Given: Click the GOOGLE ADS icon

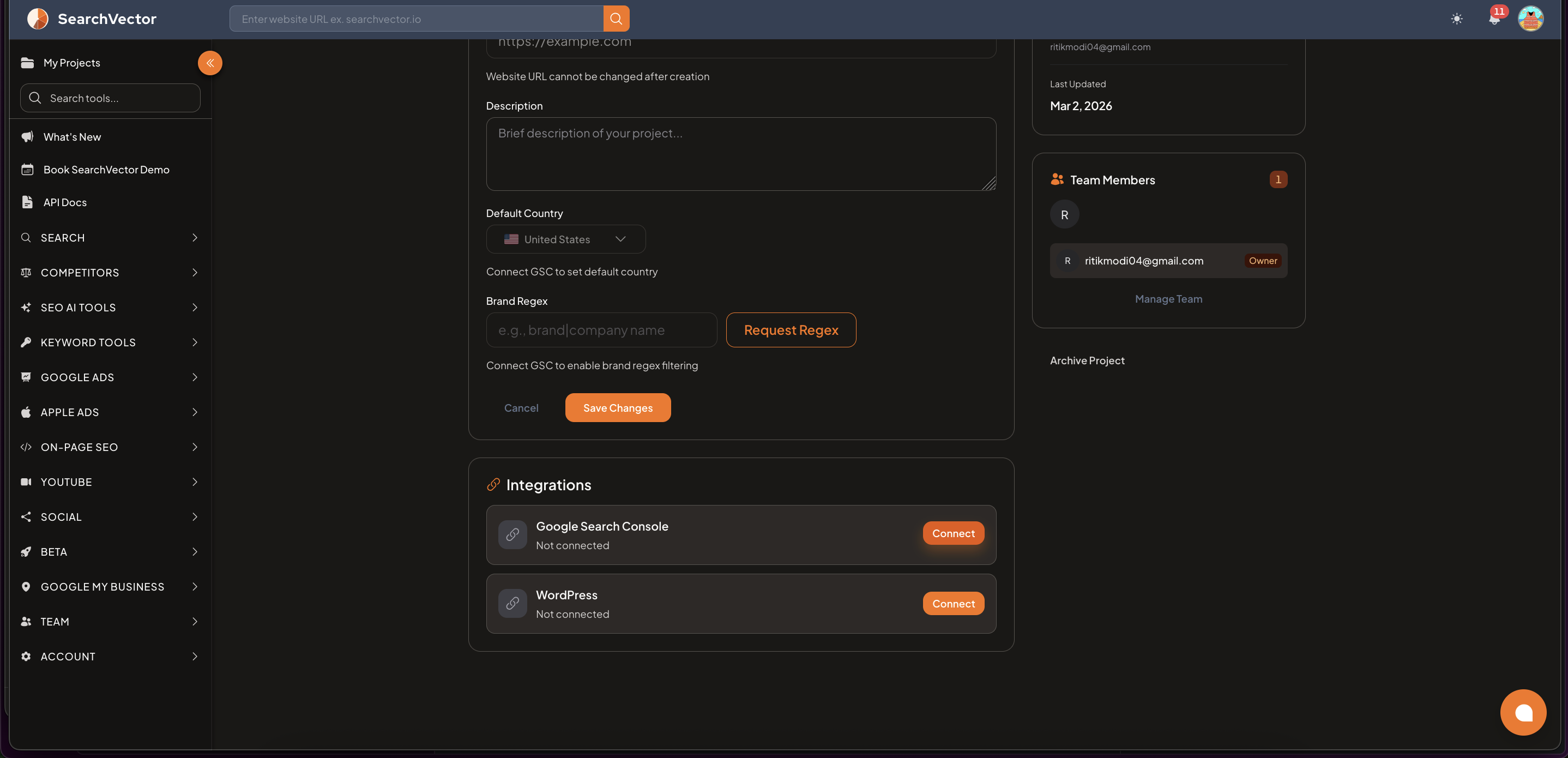Looking at the screenshot, I should (x=26, y=377).
